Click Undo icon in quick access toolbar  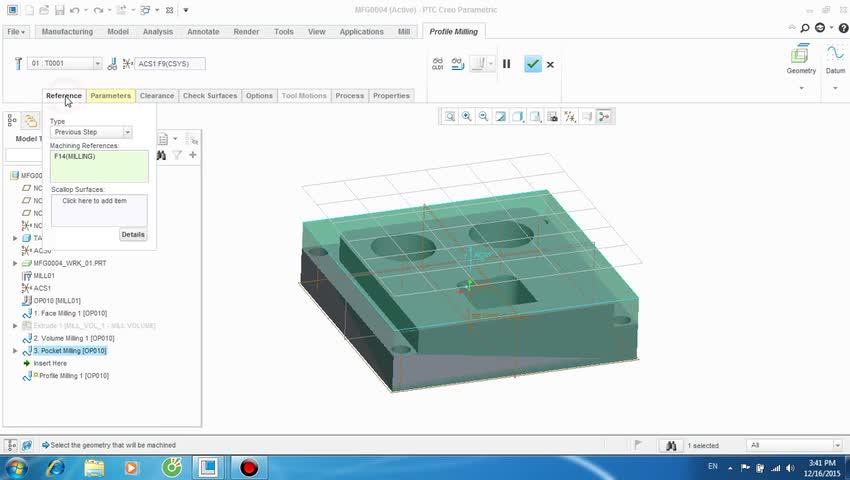click(75, 10)
